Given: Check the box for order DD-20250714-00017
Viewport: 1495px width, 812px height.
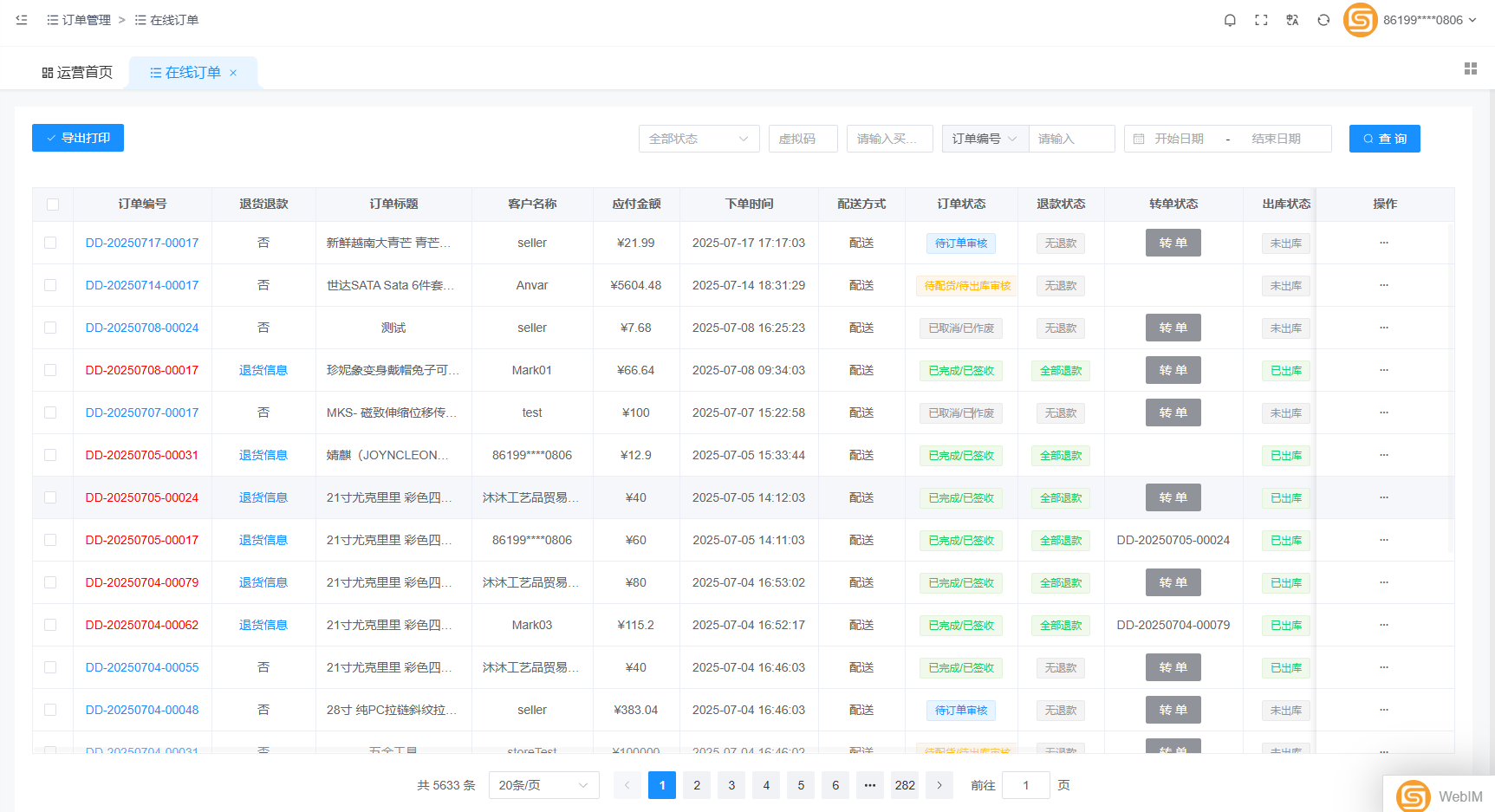Looking at the screenshot, I should 50,285.
